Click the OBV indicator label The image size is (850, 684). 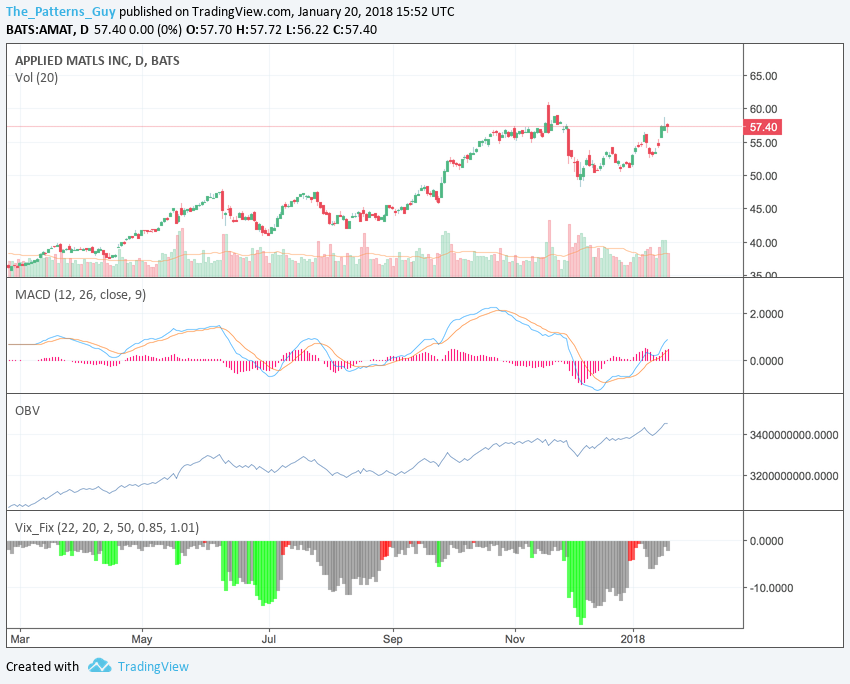tap(27, 411)
